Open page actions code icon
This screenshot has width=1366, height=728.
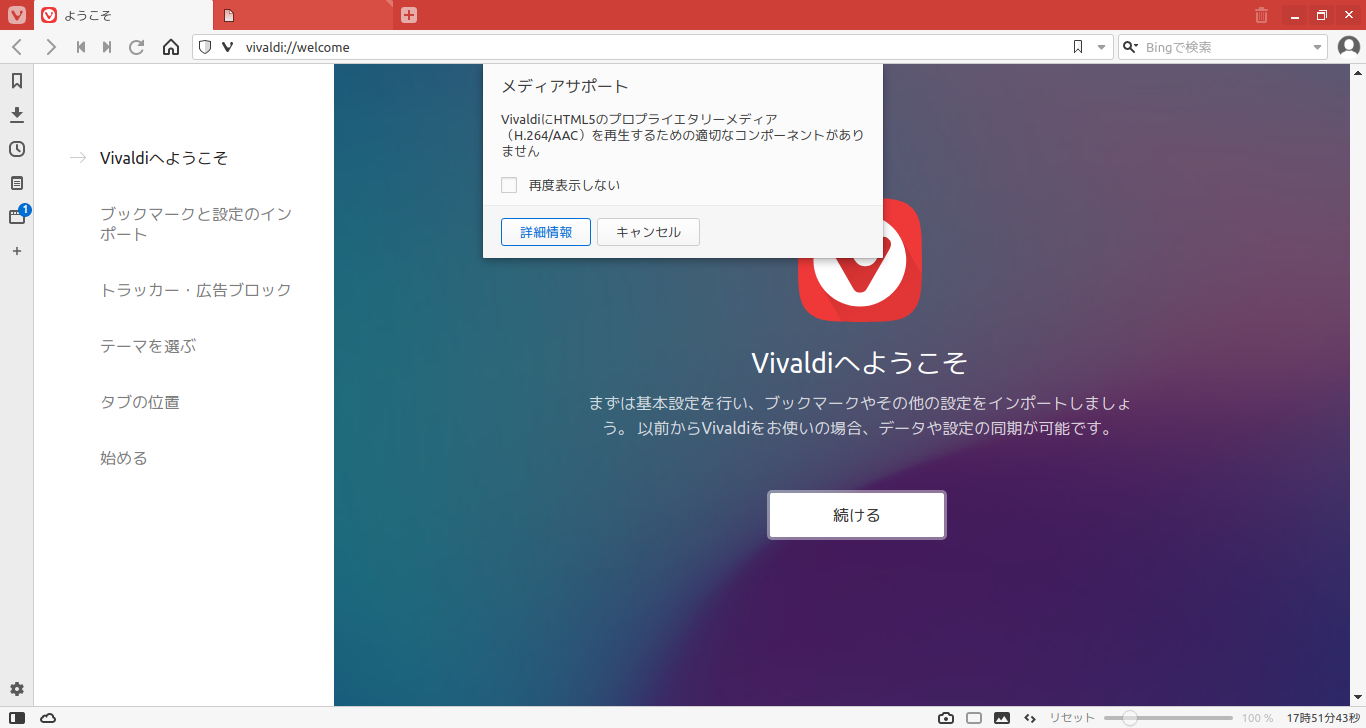click(1030, 718)
